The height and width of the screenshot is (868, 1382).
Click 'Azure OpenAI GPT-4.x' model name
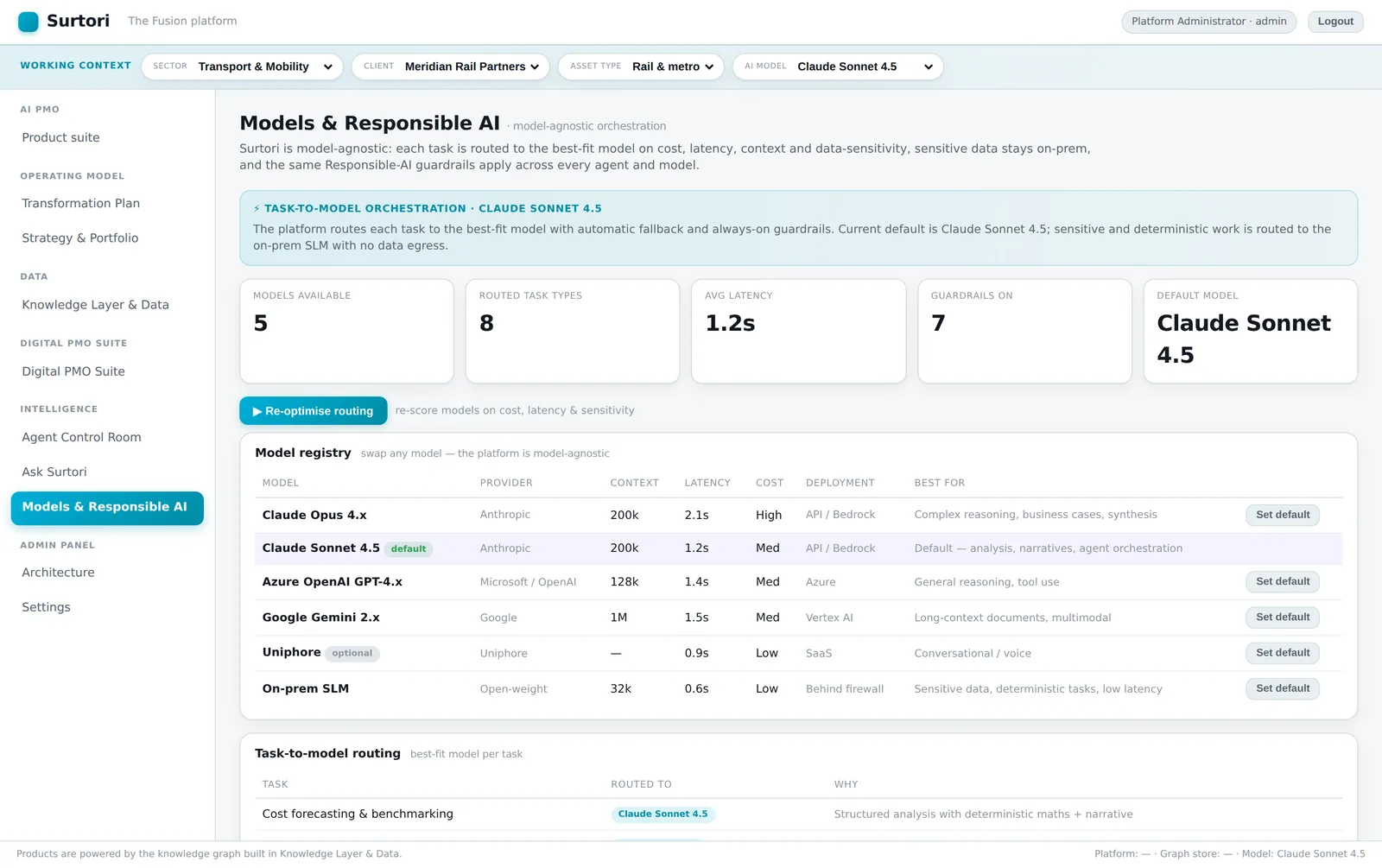point(333,582)
